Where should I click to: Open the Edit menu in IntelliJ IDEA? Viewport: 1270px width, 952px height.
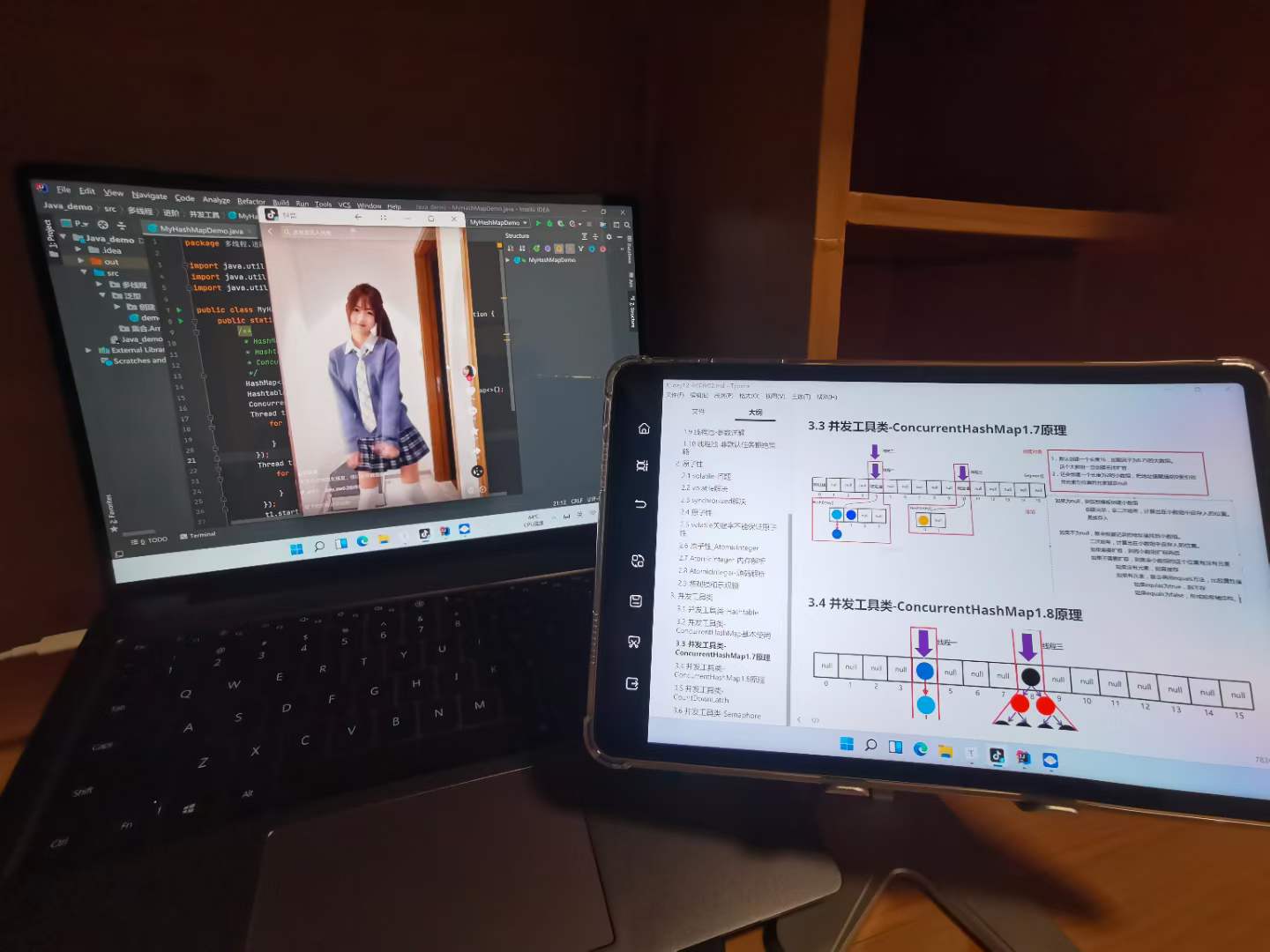tap(86, 190)
